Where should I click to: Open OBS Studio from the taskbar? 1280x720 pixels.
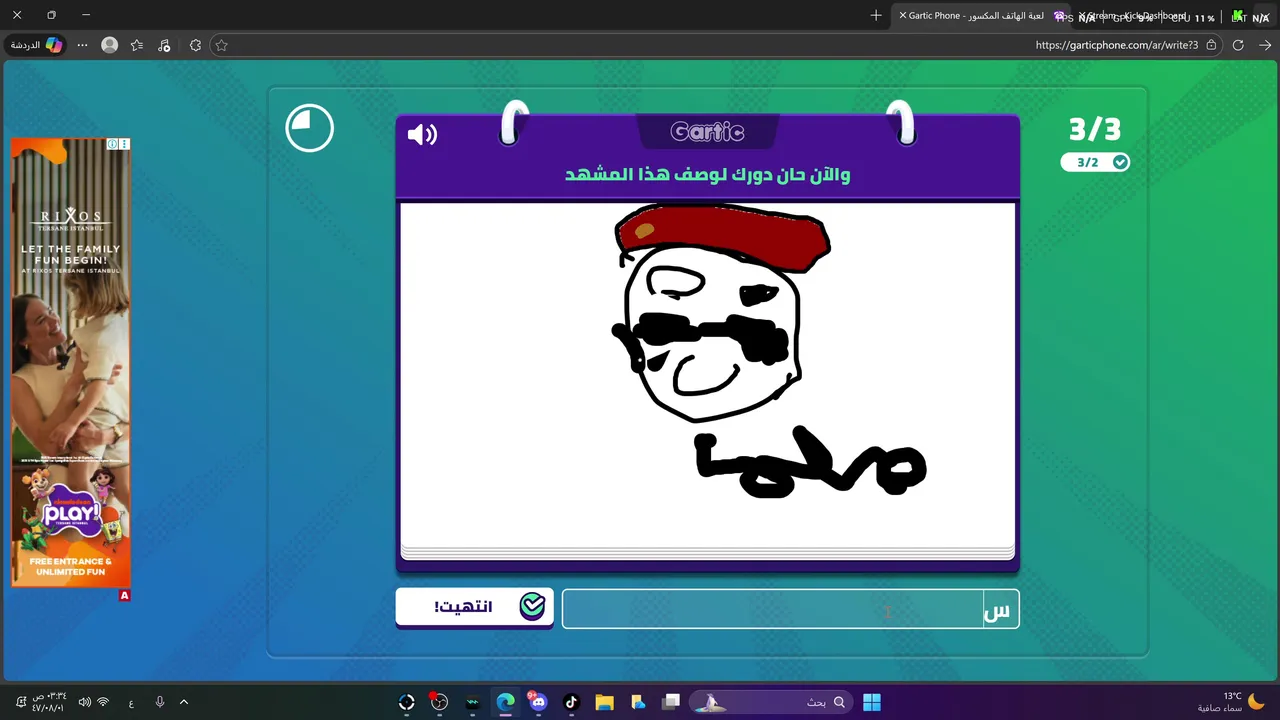click(x=439, y=702)
